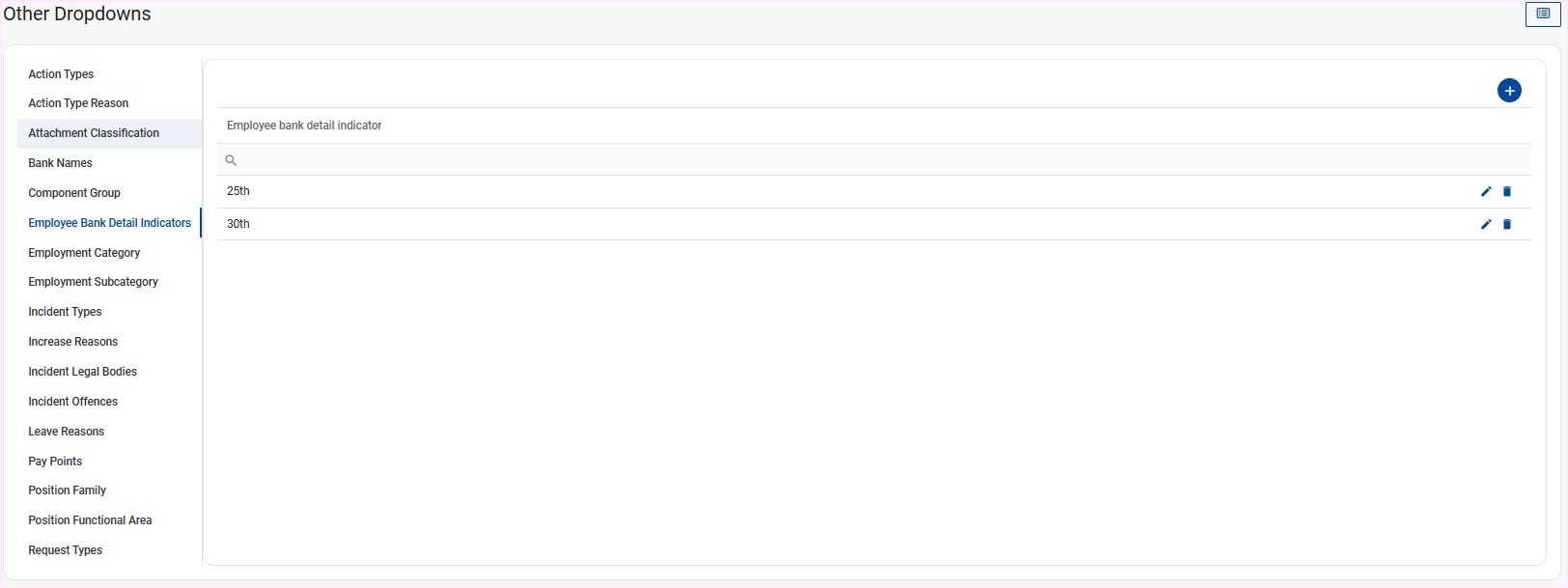Delete the 30th indicator entry

click(1507, 224)
